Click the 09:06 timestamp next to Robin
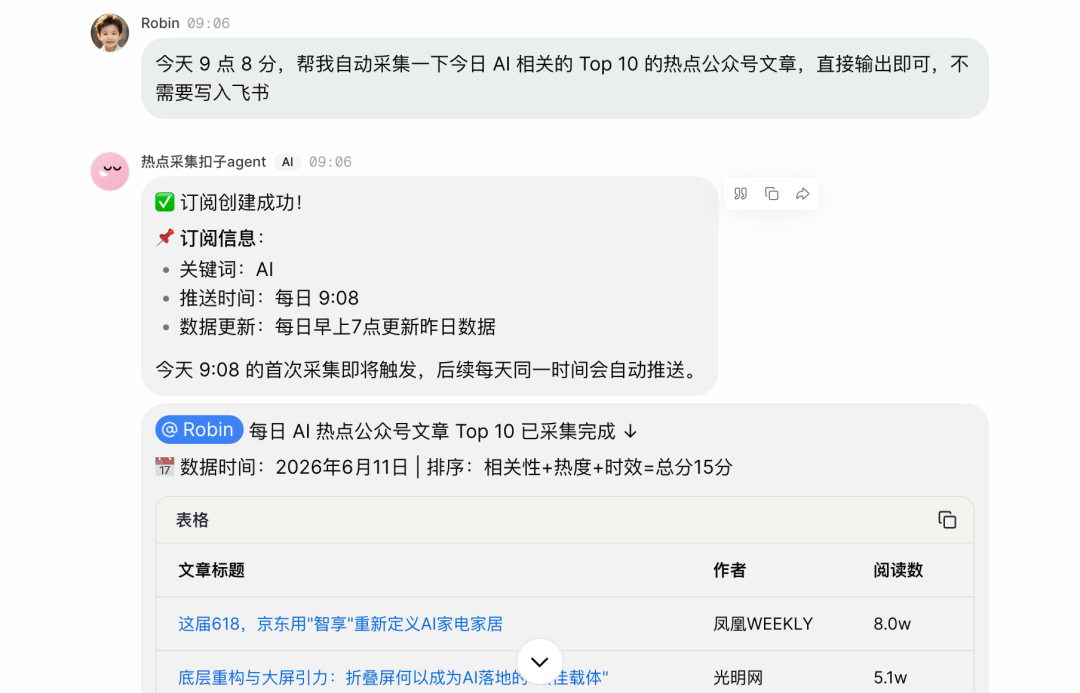 (x=208, y=23)
